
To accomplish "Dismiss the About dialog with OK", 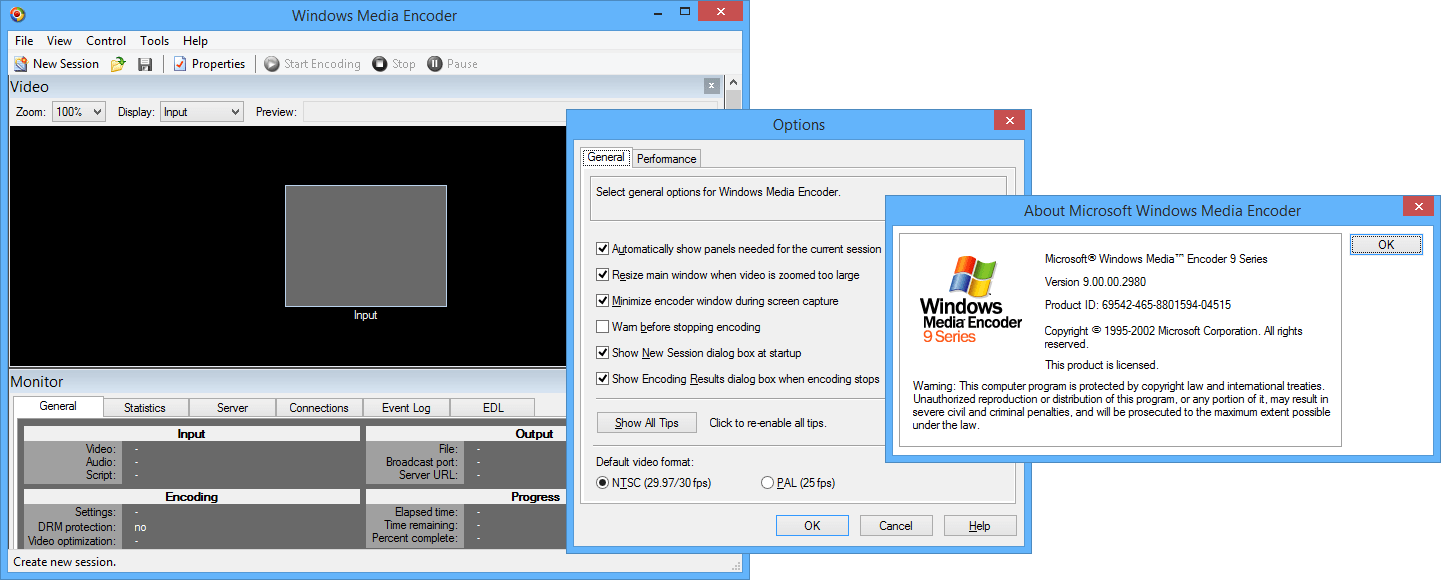I will (x=1386, y=244).
